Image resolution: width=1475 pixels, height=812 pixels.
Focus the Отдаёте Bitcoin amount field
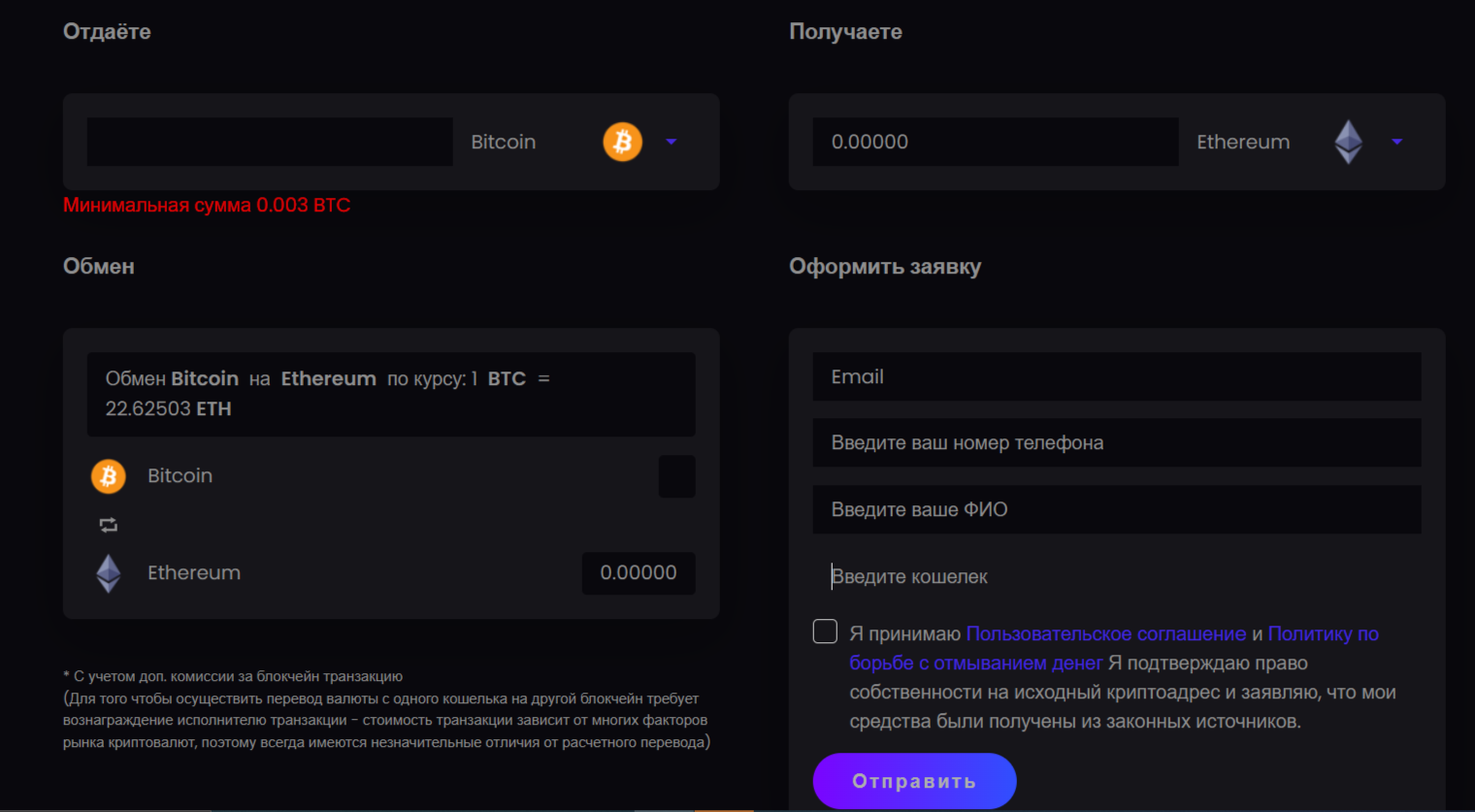(270, 142)
